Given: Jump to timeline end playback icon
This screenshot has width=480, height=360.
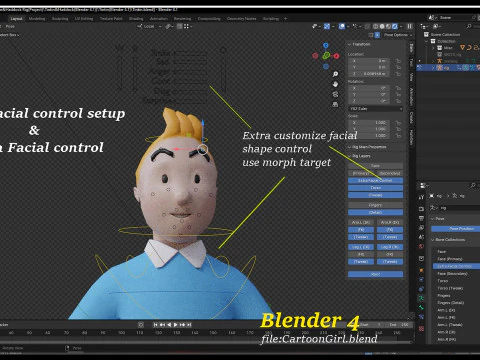Looking at the screenshot, I should [189, 325].
